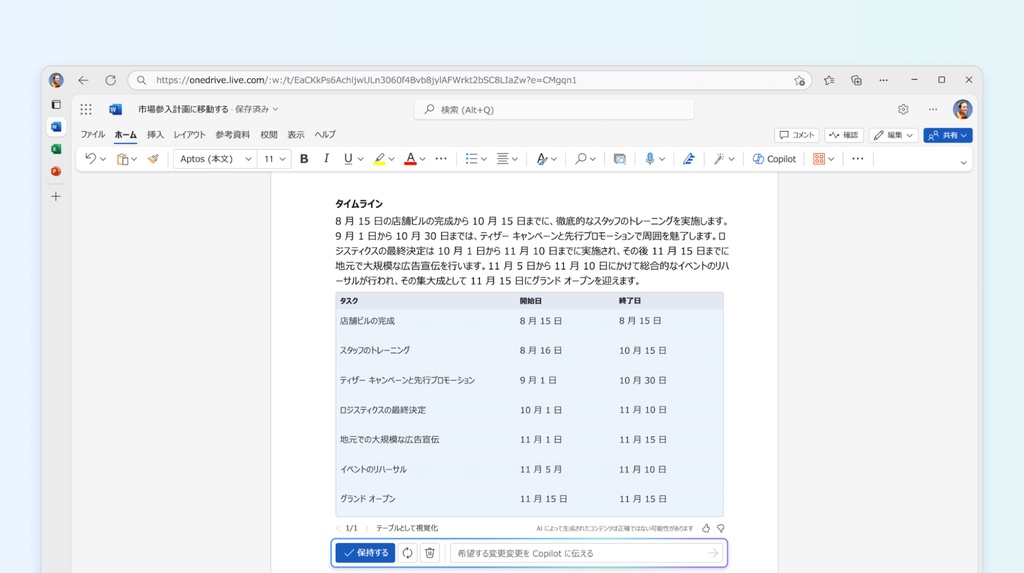
Task: Apply red font color
Action: tap(410, 159)
